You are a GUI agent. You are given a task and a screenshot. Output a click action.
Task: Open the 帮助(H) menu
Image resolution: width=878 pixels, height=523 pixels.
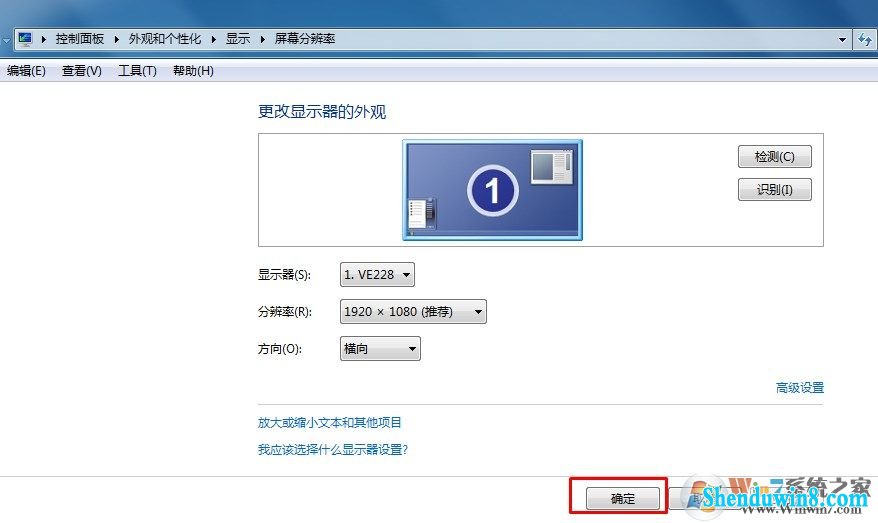coord(193,71)
